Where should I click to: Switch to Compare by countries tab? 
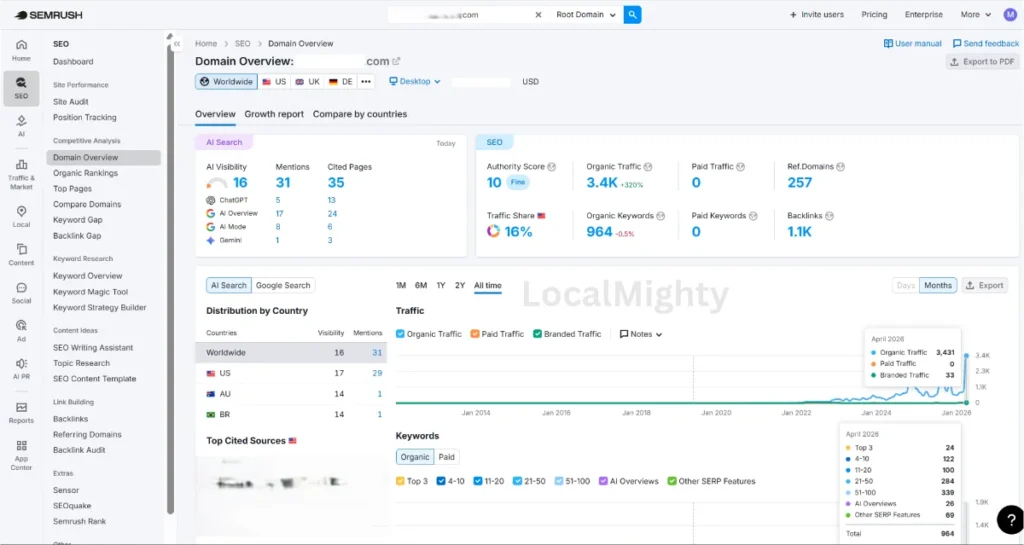point(360,114)
